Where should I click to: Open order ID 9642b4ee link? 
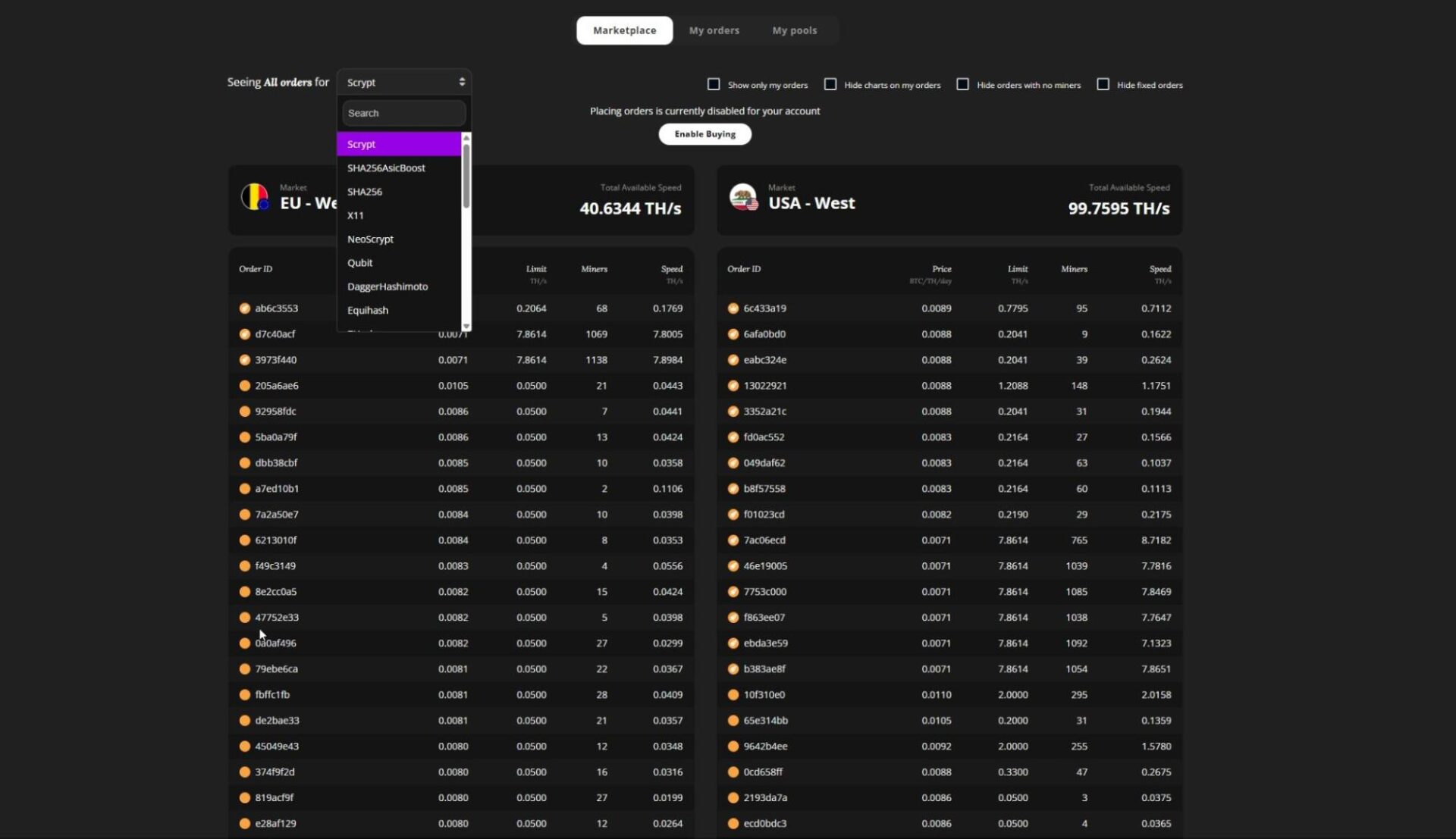765,747
